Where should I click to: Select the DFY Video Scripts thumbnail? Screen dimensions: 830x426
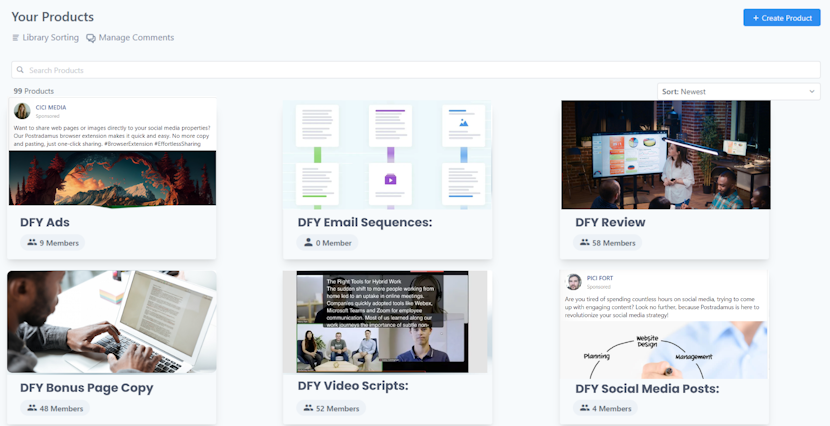(x=388, y=321)
